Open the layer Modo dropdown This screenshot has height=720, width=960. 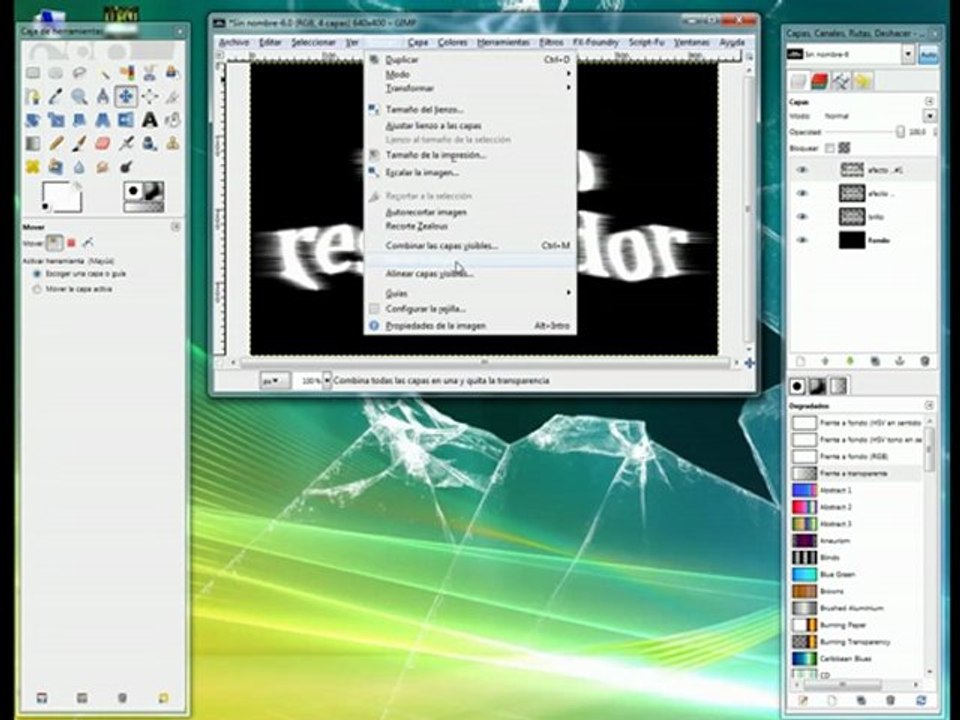930,116
